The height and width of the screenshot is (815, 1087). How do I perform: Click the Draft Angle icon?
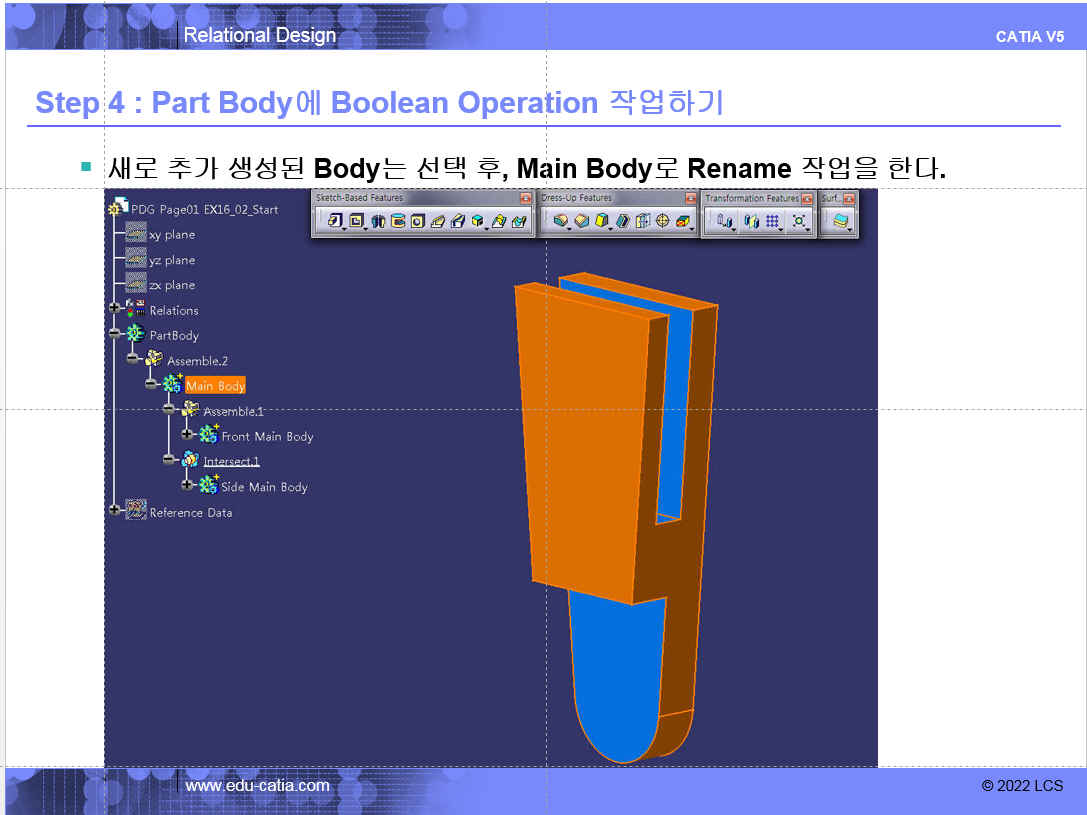click(x=602, y=221)
